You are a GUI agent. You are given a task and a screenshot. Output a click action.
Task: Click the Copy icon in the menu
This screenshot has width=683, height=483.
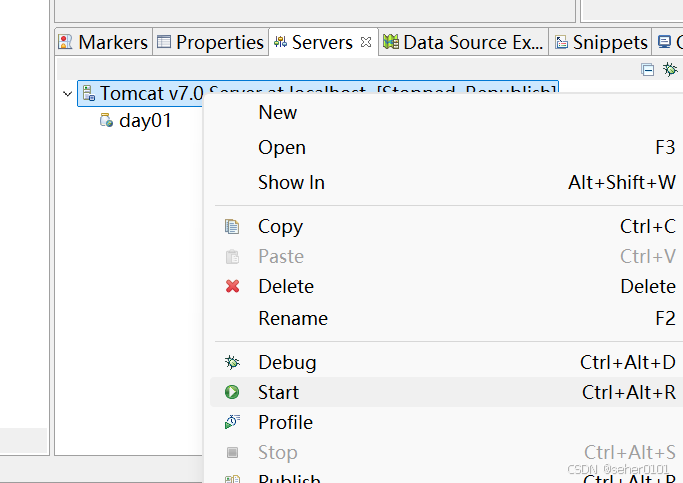(x=232, y=226)
